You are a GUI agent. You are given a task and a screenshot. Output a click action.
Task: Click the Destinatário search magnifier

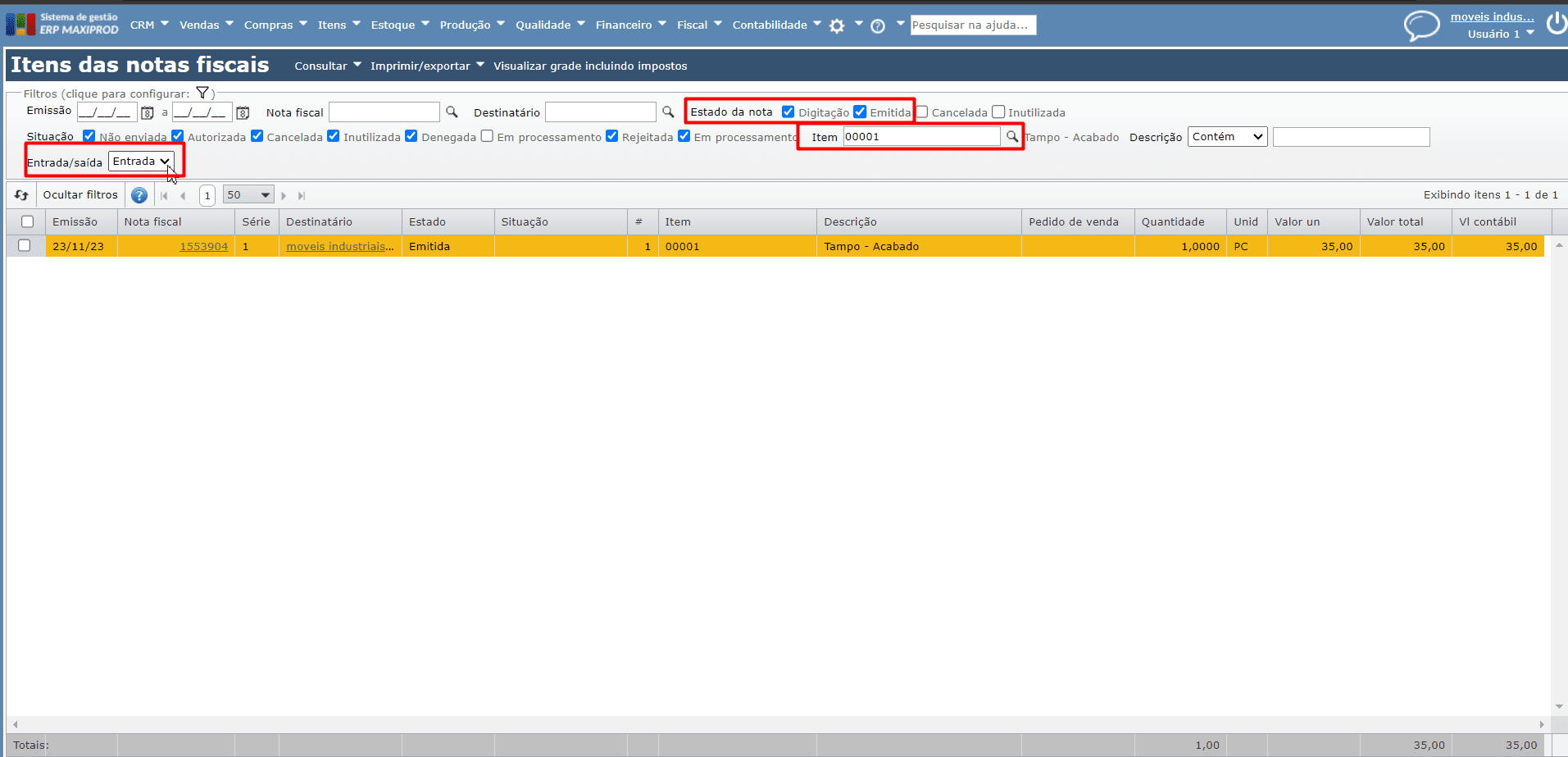668,112
